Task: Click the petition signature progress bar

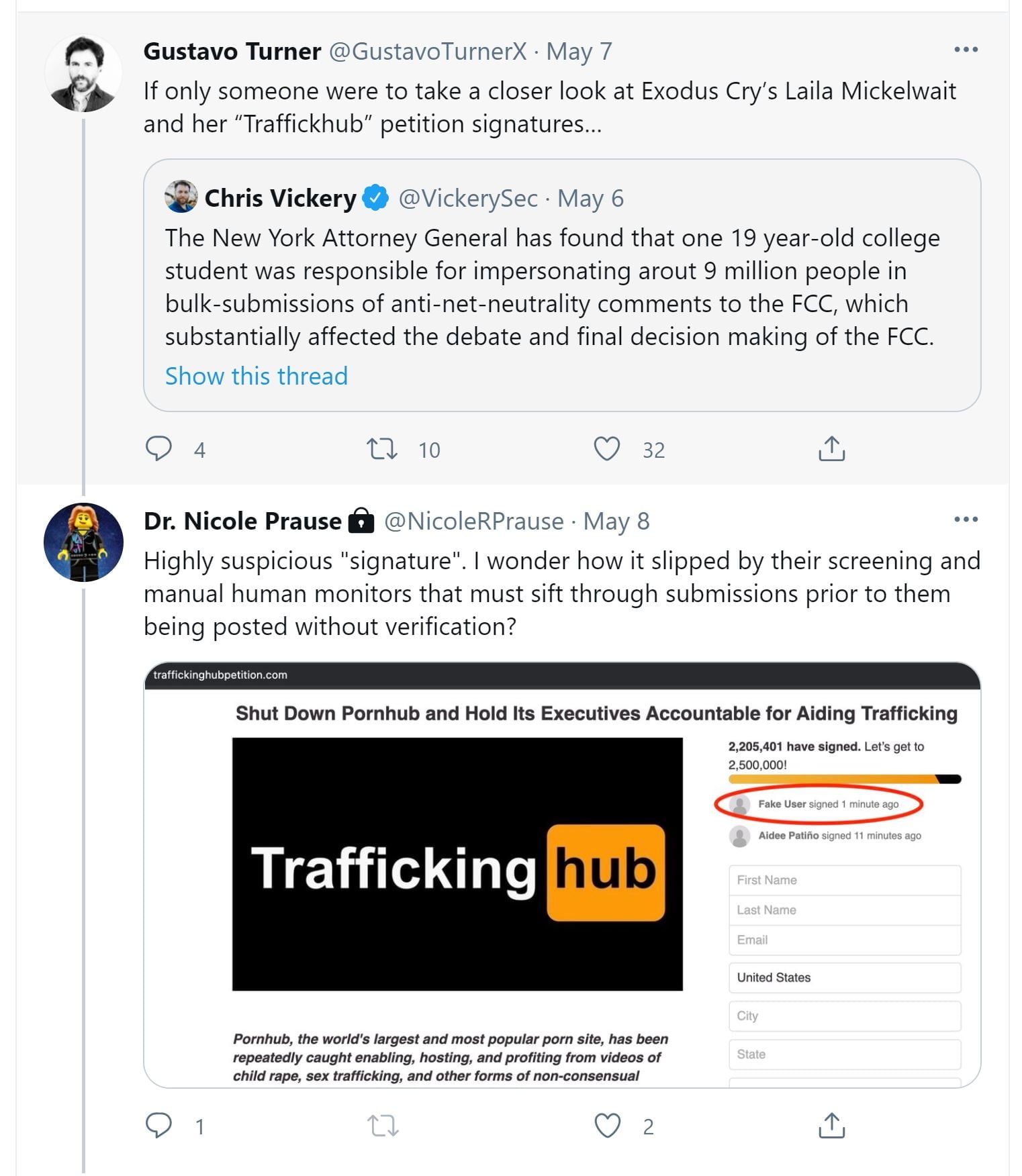Action: [844, 779]
